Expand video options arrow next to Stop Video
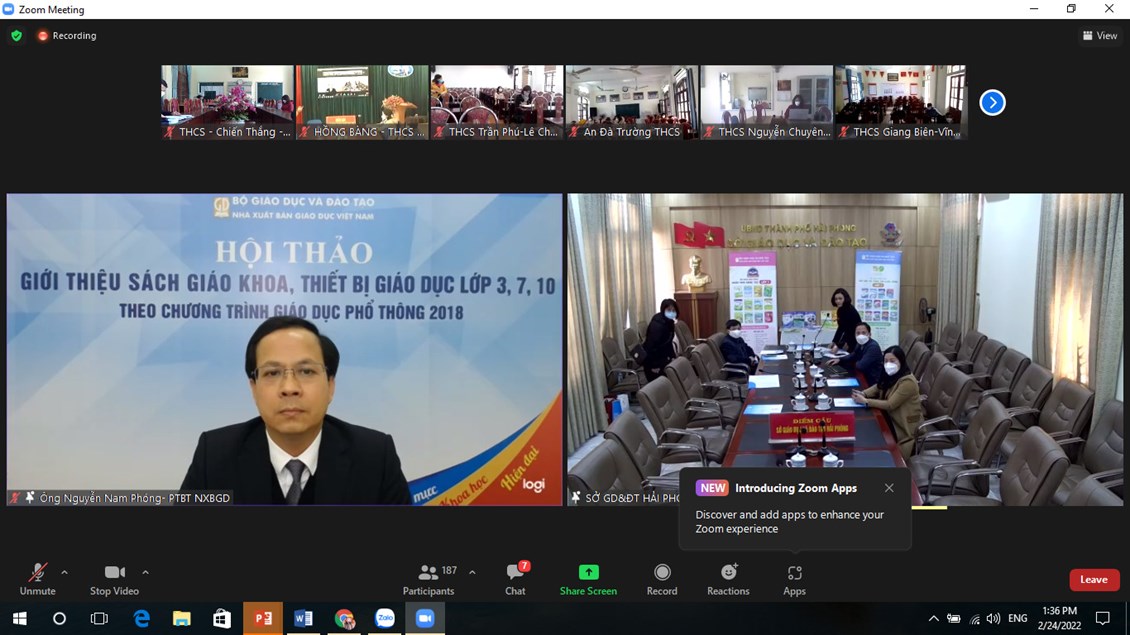Viewport: 1130px width, 635px height. [x=145, y=573]
